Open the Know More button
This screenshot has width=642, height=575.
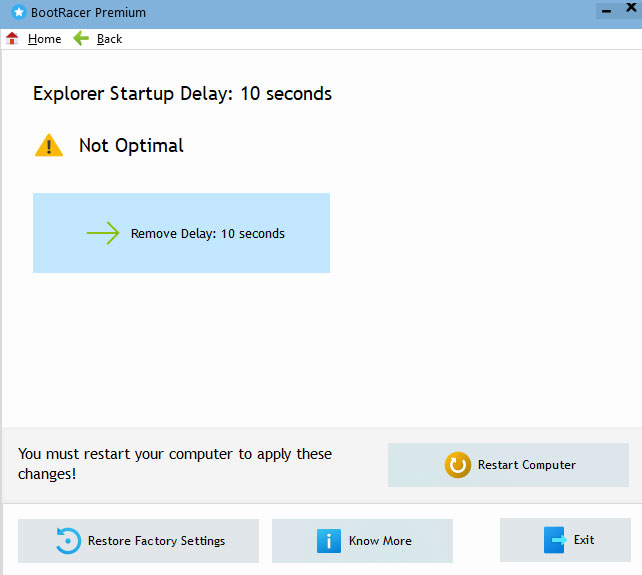pos(379,541)
